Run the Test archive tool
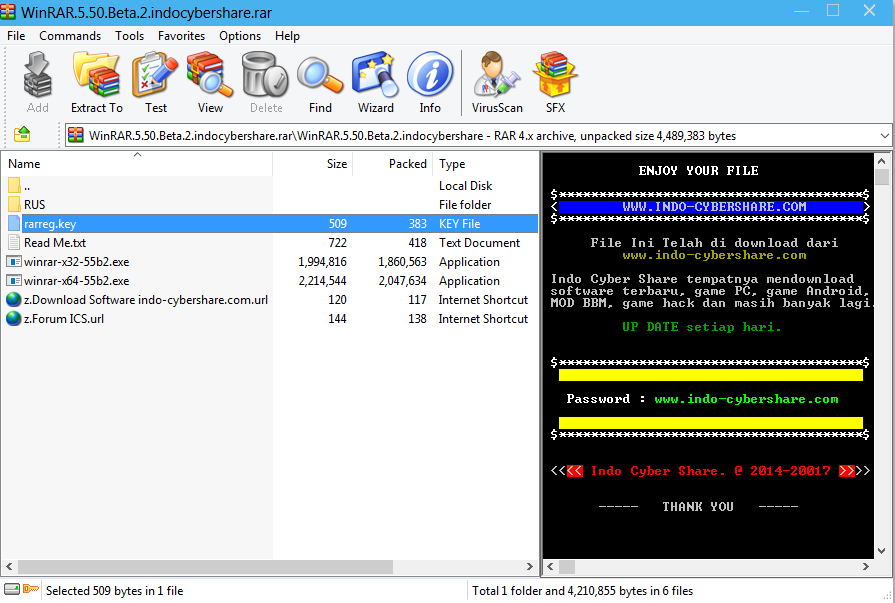Screen dimensions: 895x603 [x=155, y=74]
